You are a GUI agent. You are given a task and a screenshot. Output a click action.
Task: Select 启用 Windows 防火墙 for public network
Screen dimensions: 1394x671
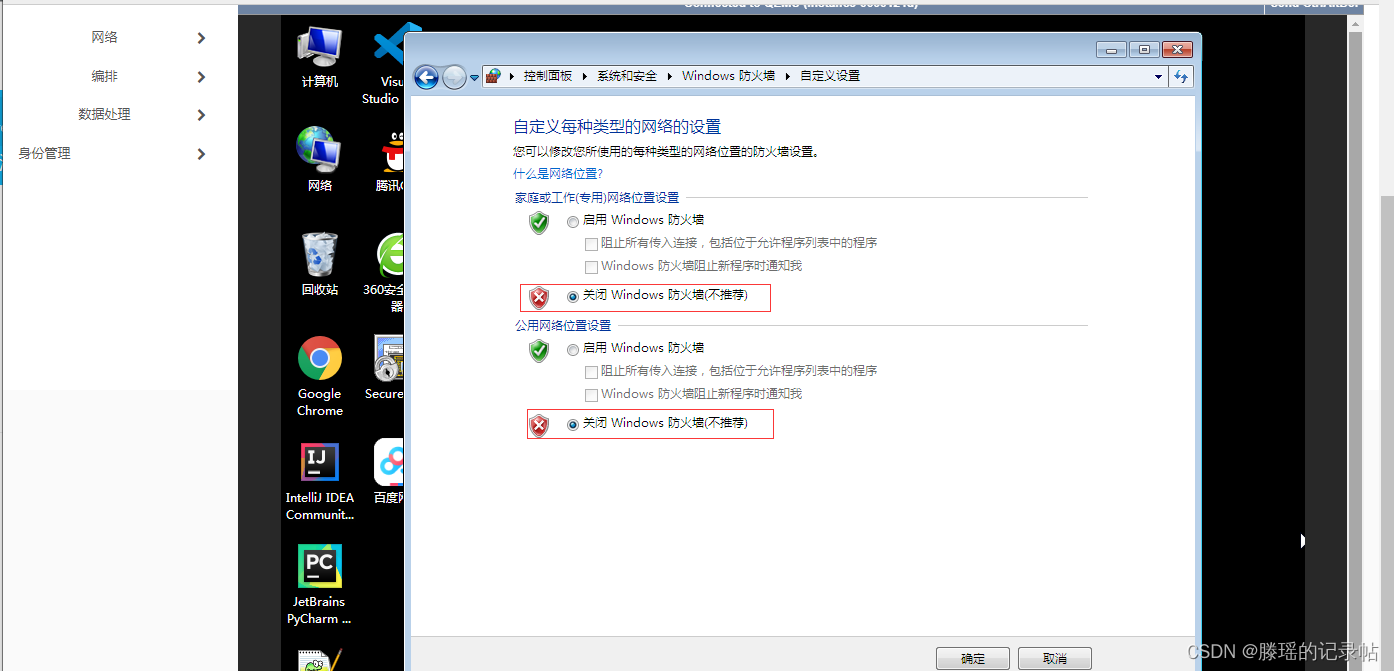(x=573, y=349)
